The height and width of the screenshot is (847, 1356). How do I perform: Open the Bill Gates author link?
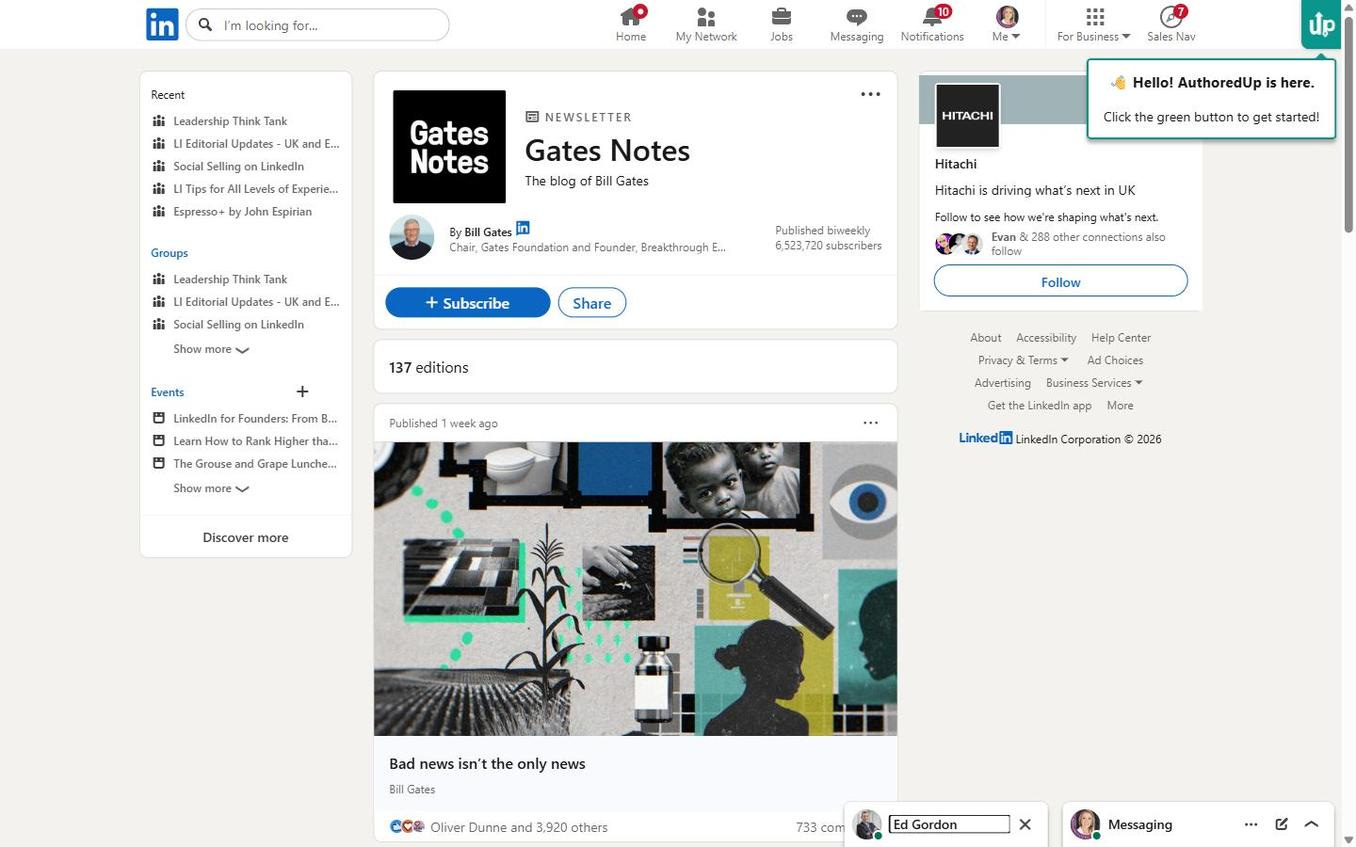pos(488,232)
